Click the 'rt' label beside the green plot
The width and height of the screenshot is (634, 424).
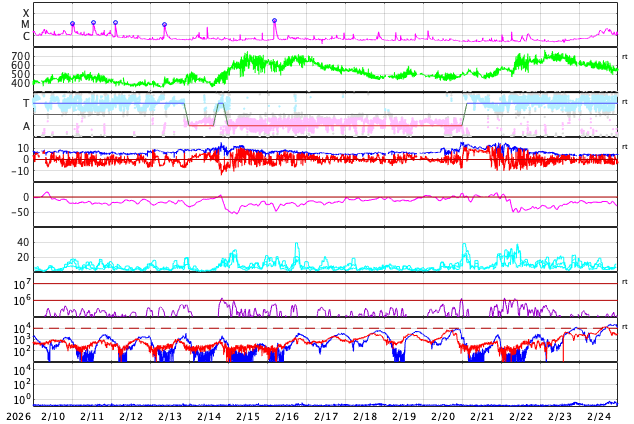coord(624,56)
